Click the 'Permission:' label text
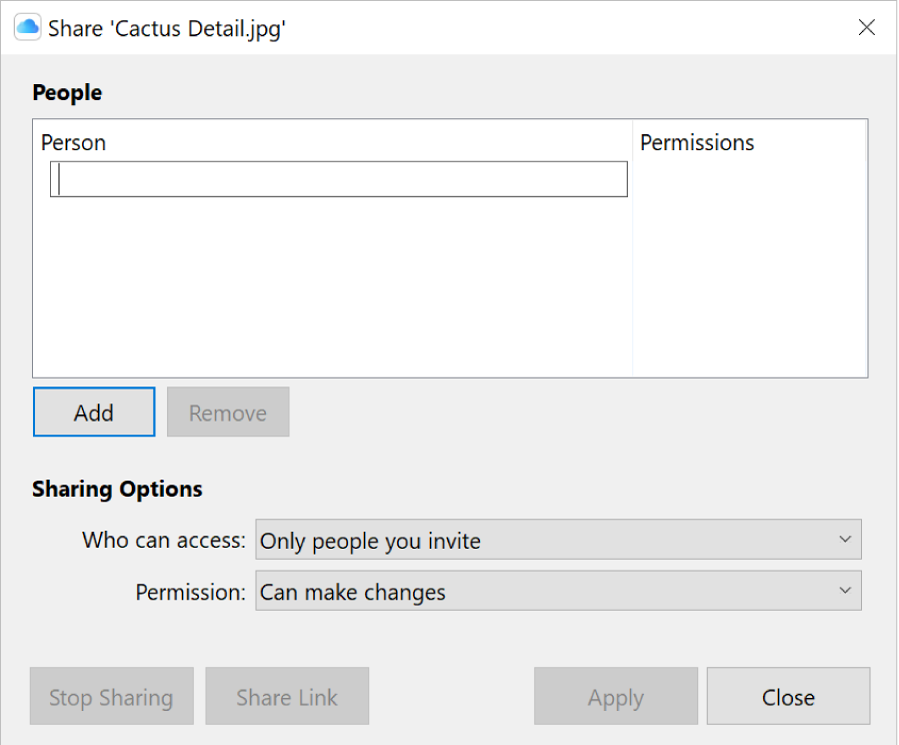The image size is (899, 745). pos(191,592)
